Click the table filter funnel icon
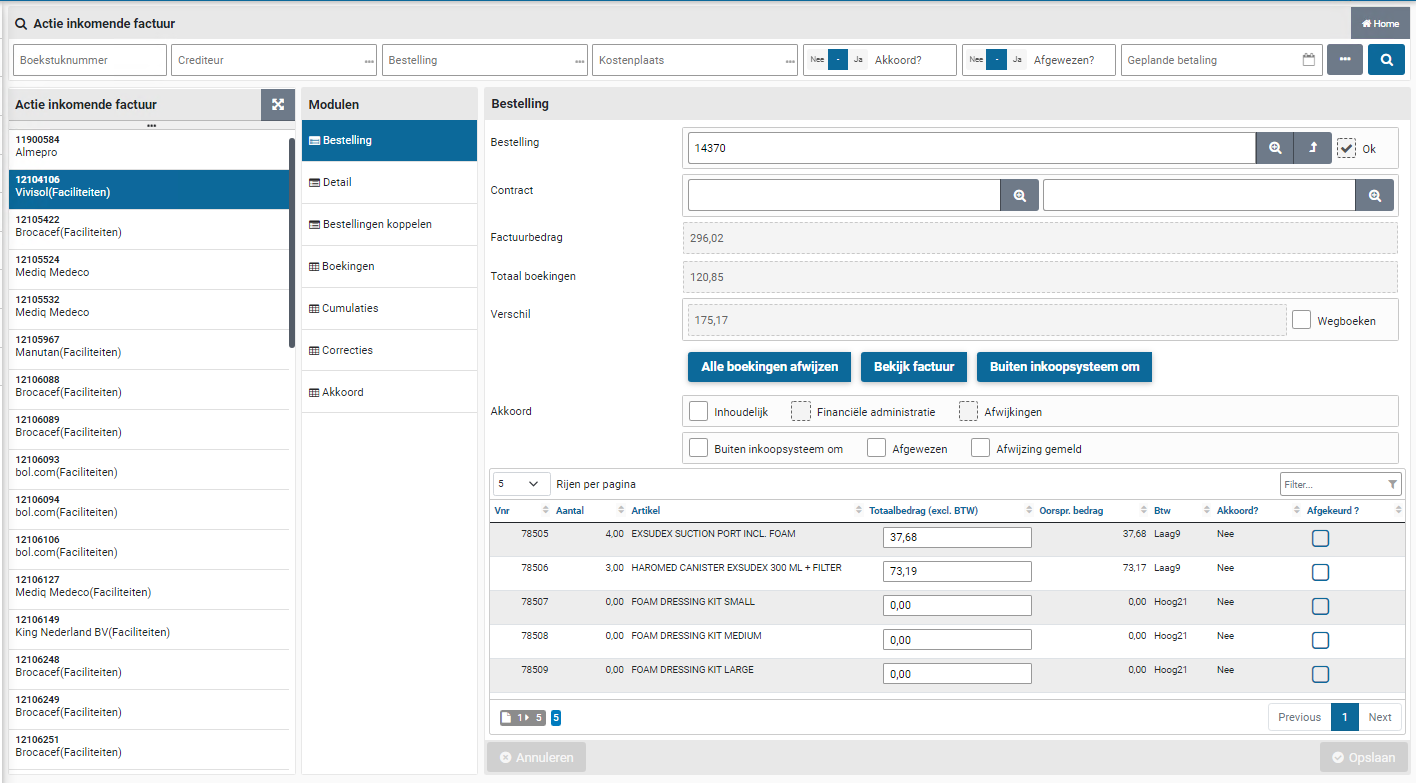This screenshot has width=1416, height=783. pos(1393,485)
